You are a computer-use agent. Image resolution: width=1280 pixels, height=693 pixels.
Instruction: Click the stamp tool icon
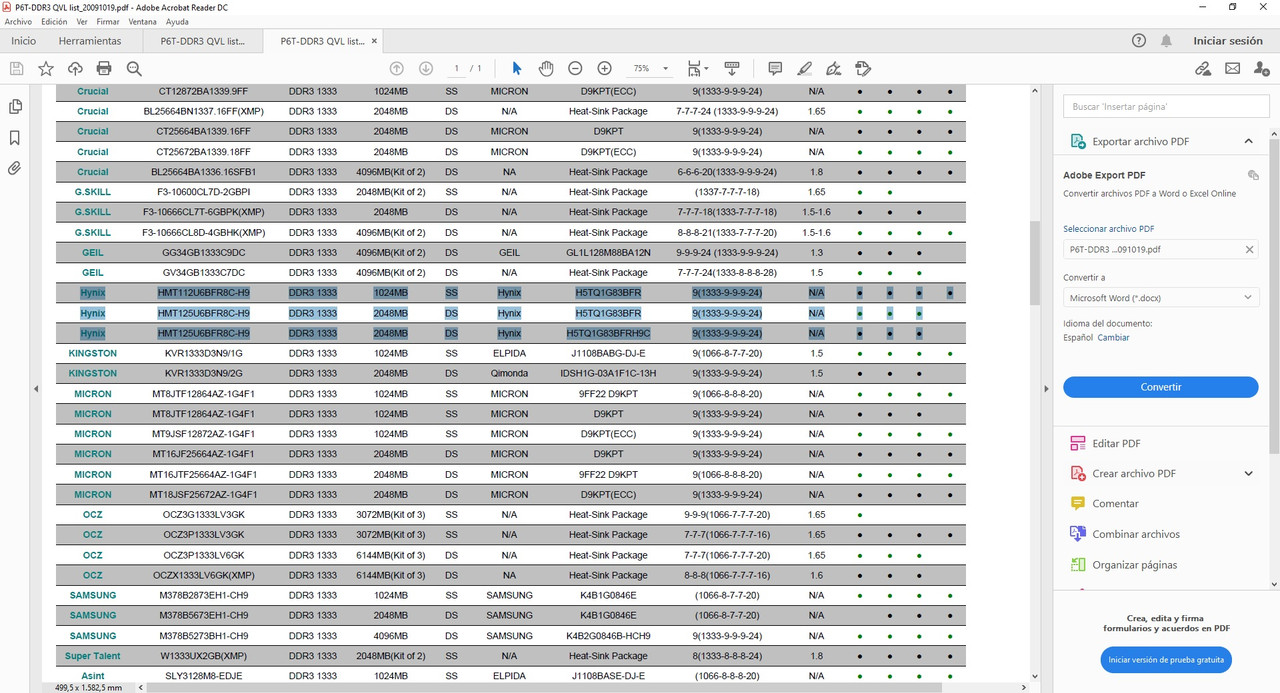click(863, 68)
